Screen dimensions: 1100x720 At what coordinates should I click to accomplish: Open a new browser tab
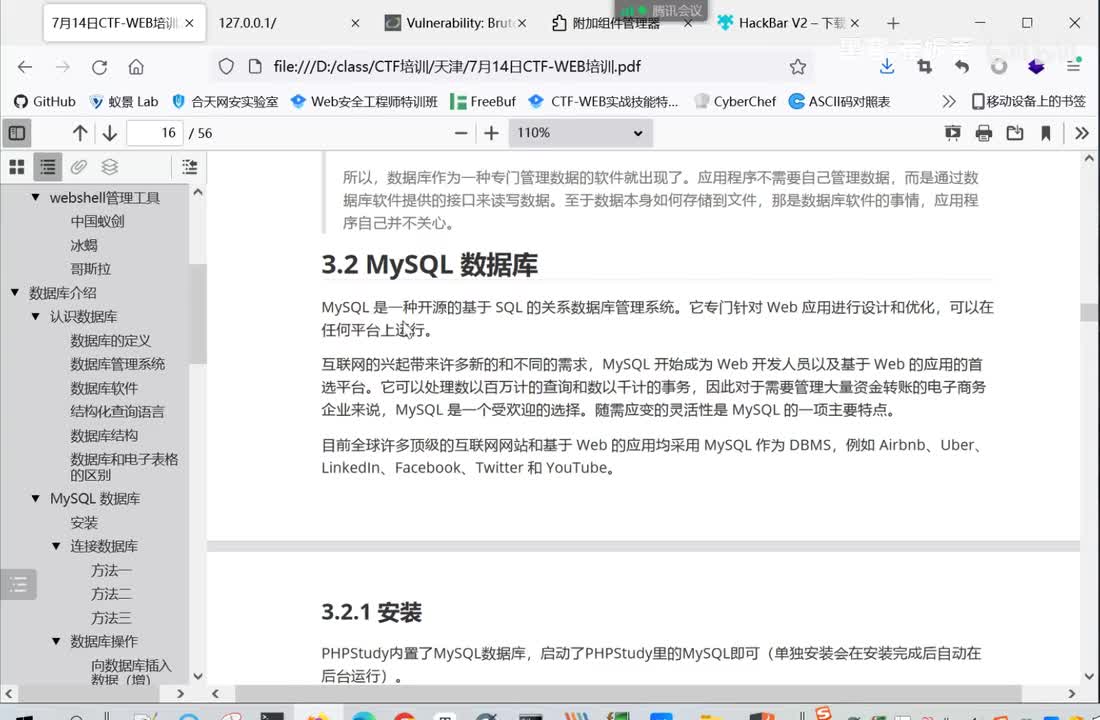pos(892,23)
